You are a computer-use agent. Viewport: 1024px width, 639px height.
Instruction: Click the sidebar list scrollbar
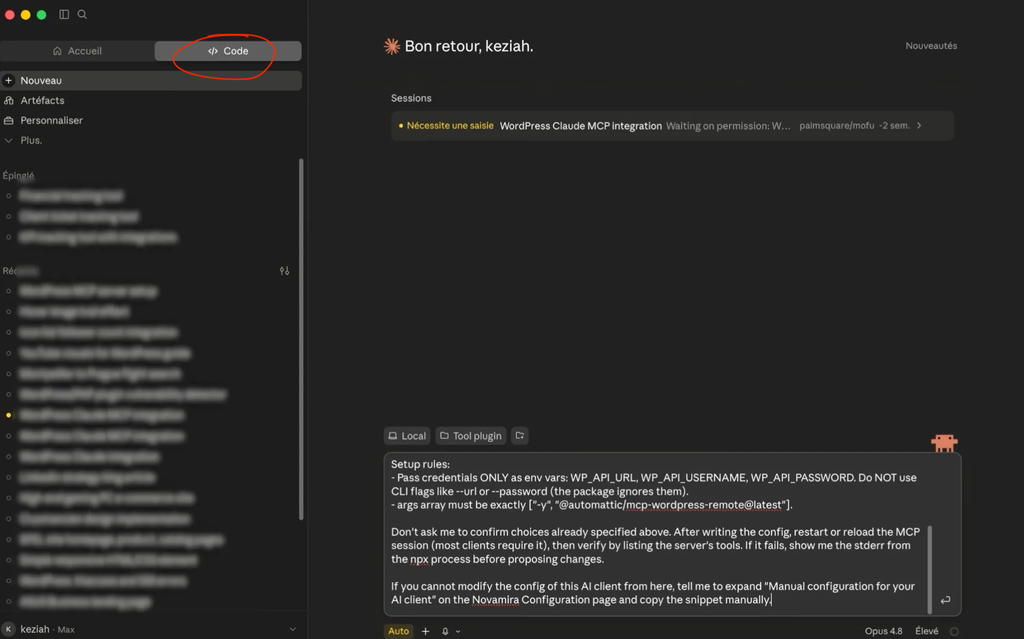301,339
